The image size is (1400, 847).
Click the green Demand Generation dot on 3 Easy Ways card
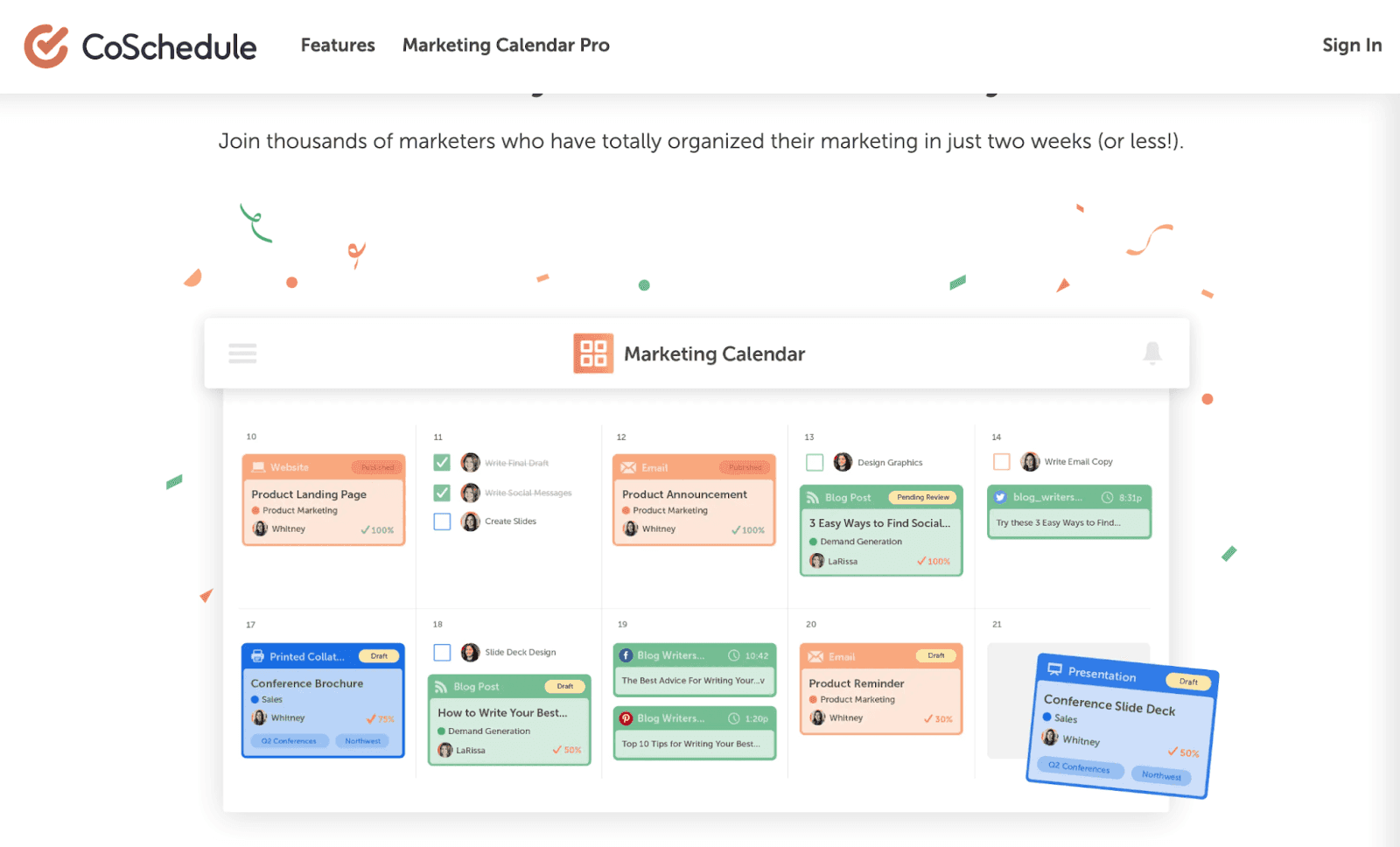tap(813, 542)
